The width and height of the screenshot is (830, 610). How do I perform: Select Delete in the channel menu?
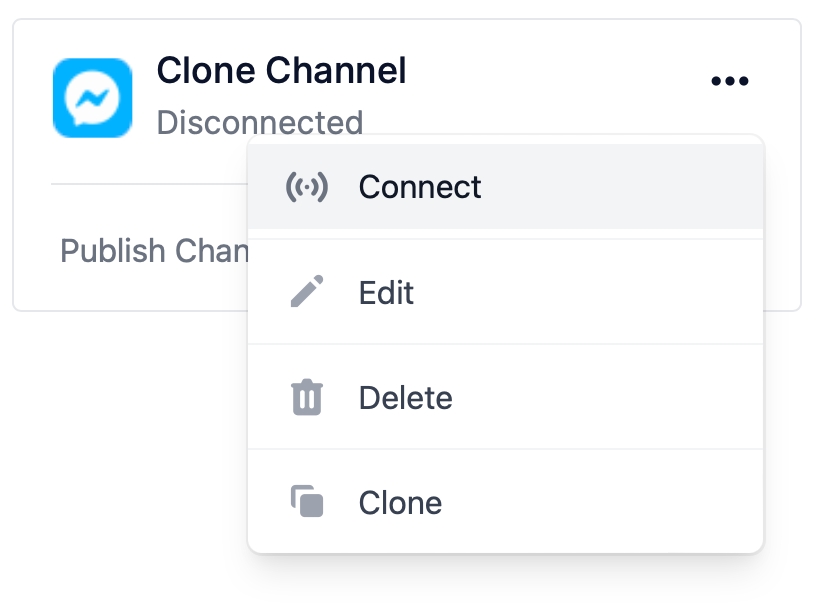(506, 397)
